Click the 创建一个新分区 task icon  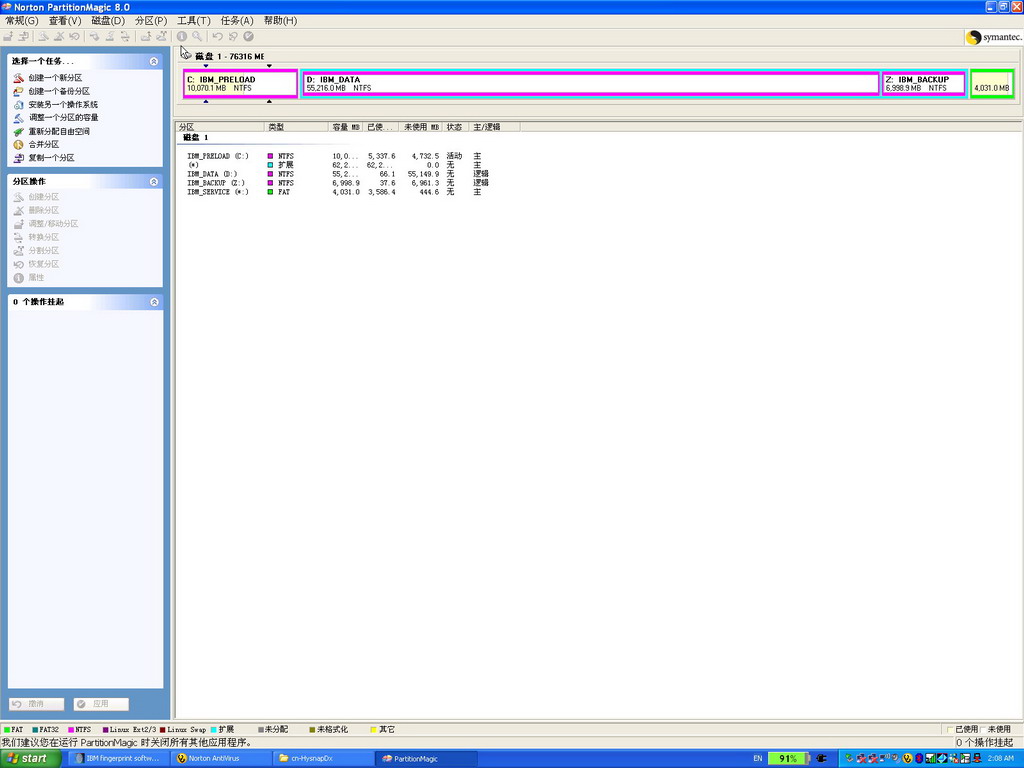[x=18, y=78]
